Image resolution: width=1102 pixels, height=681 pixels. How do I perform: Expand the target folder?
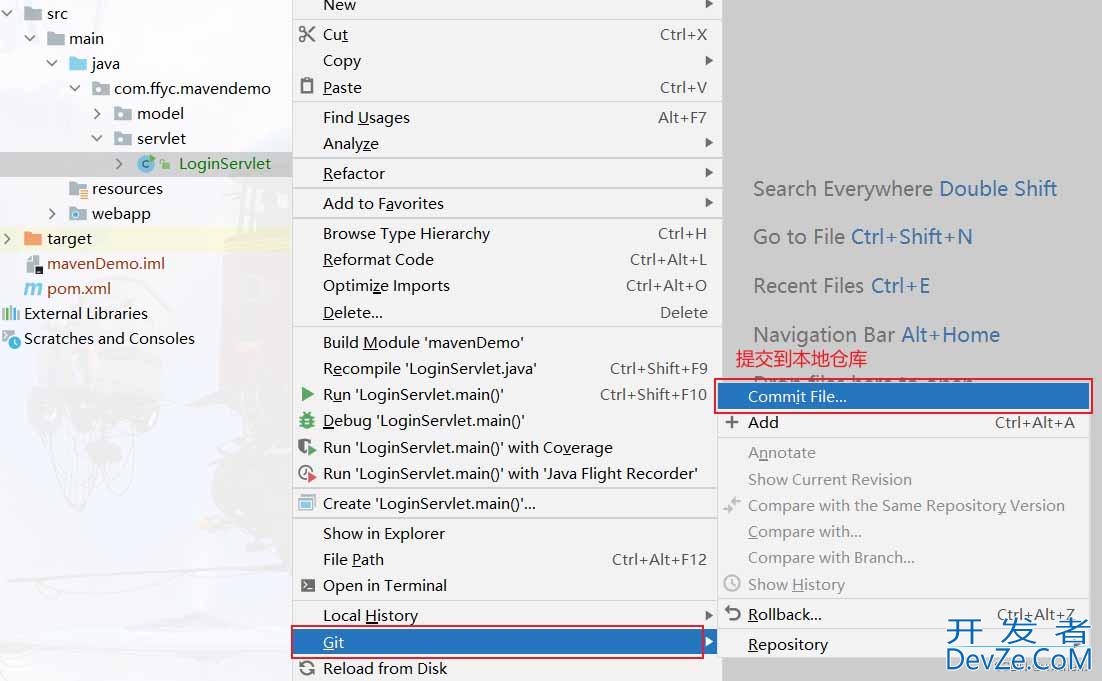click(7, 238)
